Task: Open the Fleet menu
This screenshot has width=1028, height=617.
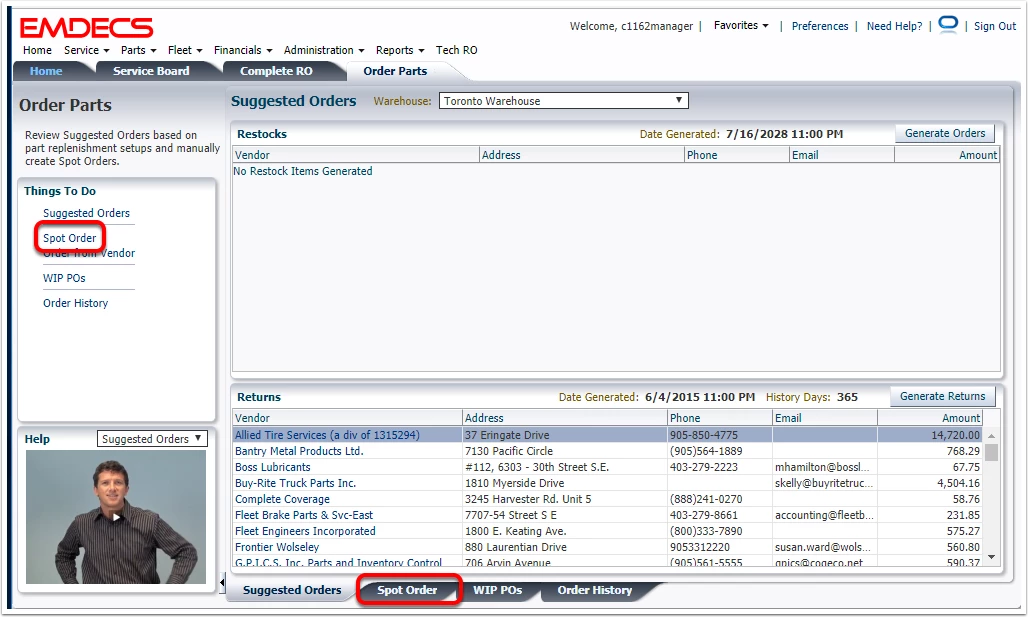Action: pos(185,50)
